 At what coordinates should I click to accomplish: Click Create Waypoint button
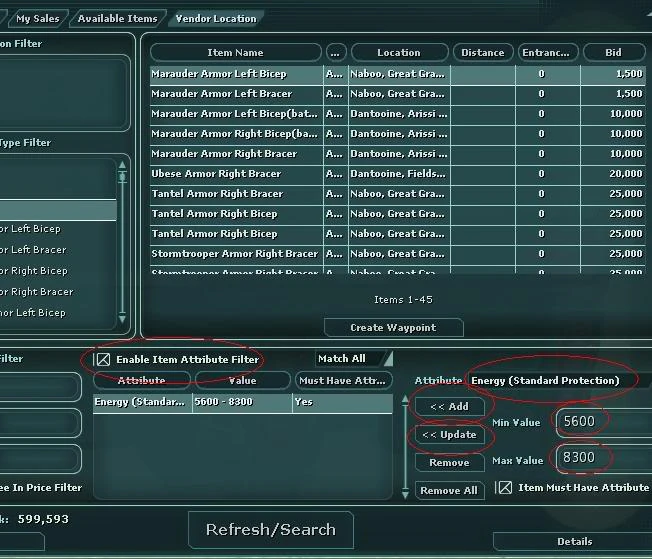pyautogui.click(x=393, y=328)
